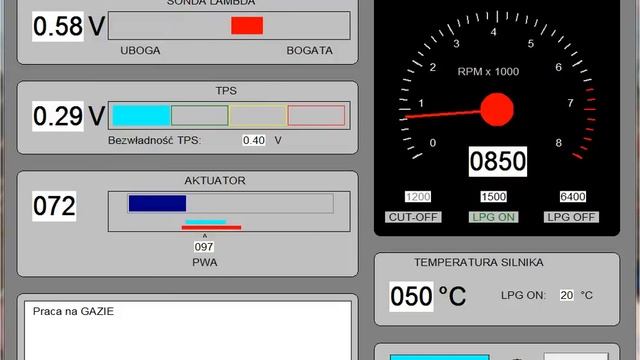Viewport: 640px width, 360px height.
Task: Click the RPM x 1000 label
Action: click(488, 72)
